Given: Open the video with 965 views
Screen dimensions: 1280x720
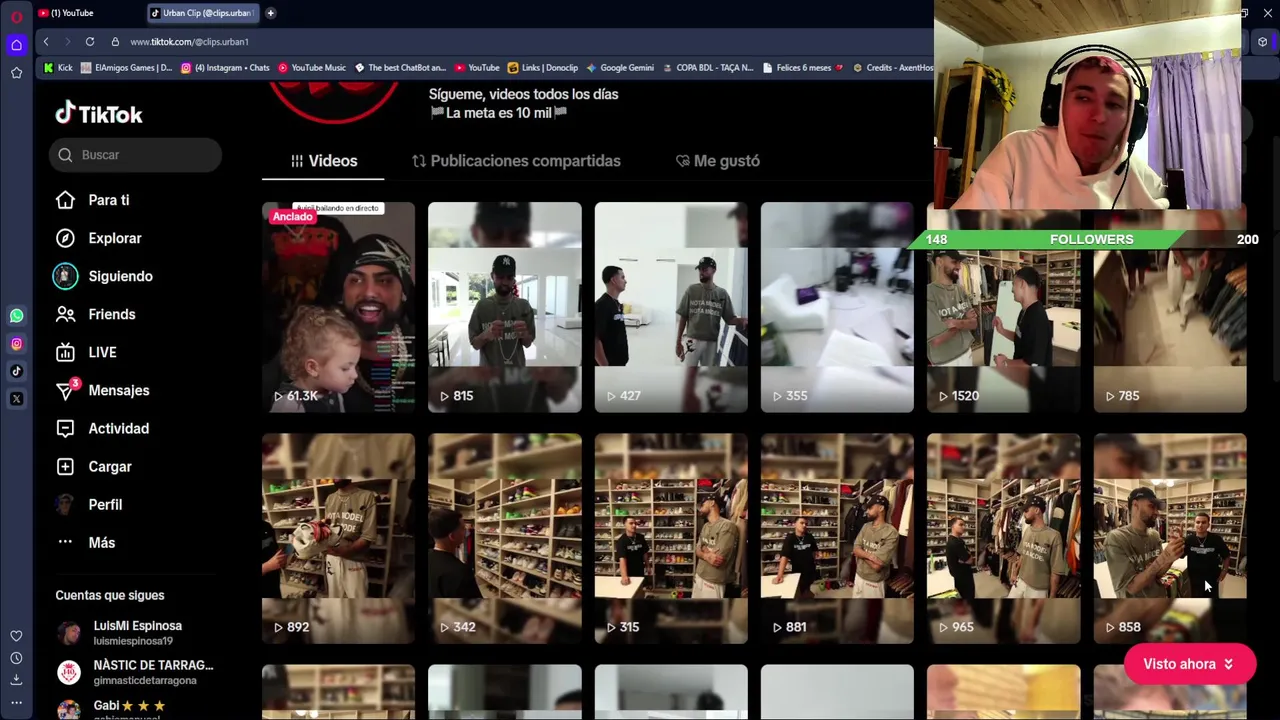Looking at the screenshot, I should [x=1003, y=539].
